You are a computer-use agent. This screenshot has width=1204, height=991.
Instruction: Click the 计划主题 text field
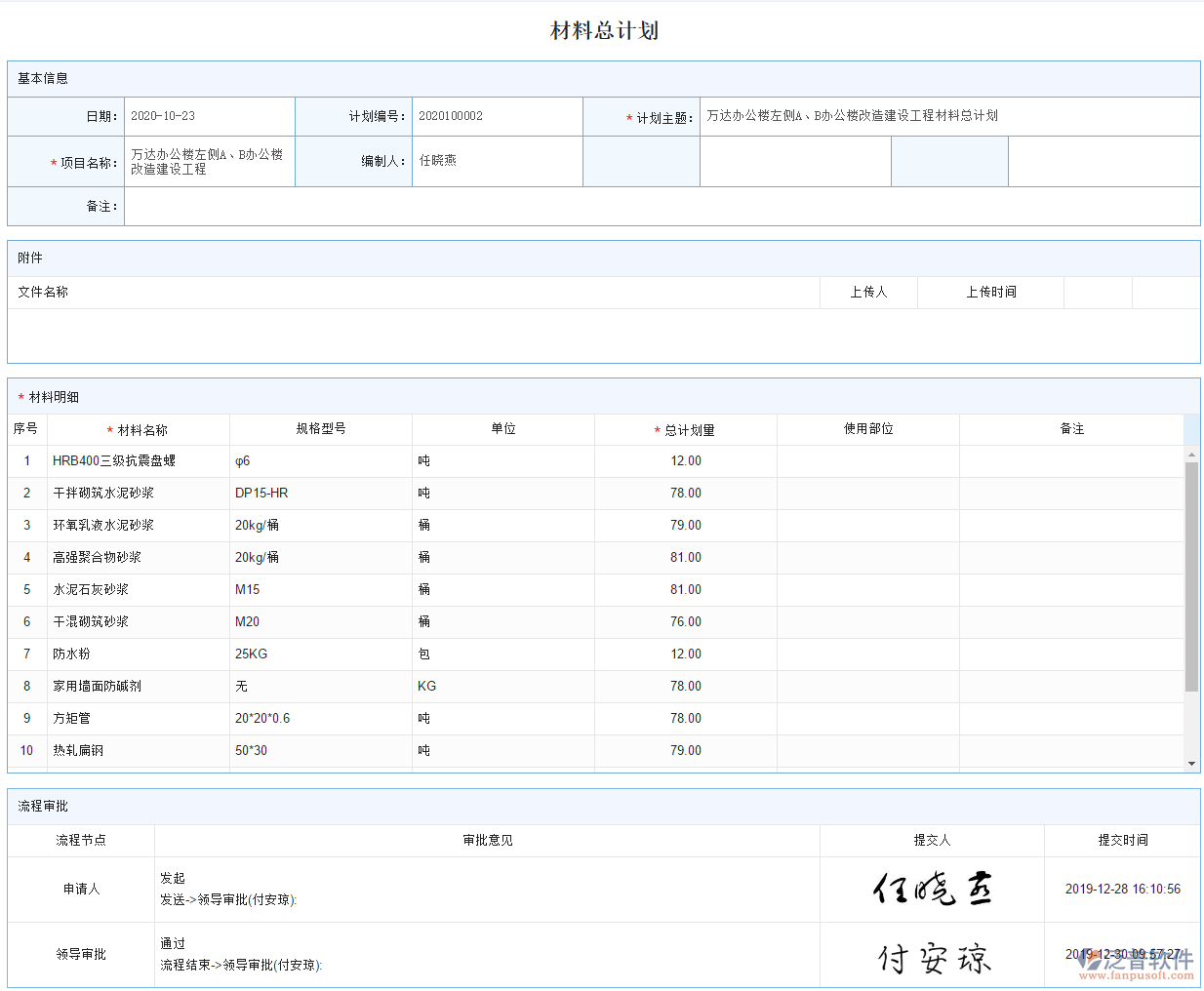(x=948, y=116)
